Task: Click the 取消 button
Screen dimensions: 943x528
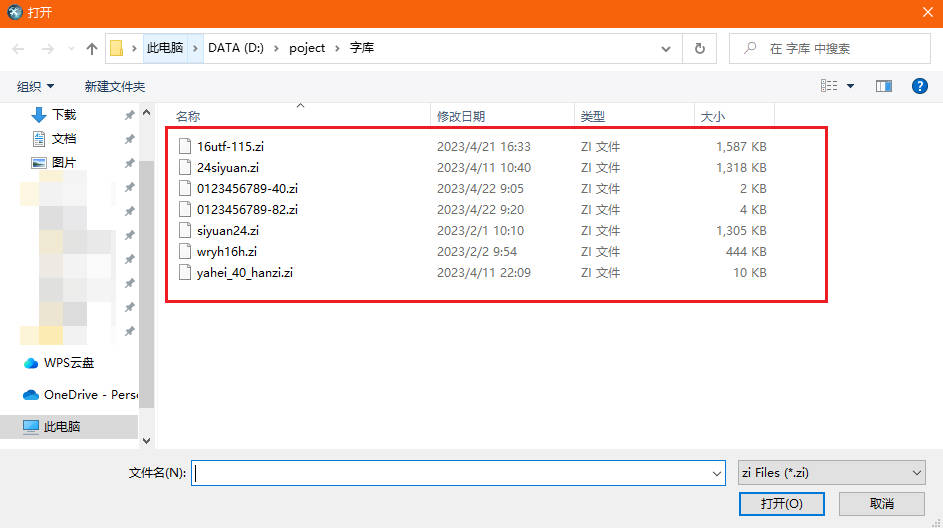Action: (881, 503)
